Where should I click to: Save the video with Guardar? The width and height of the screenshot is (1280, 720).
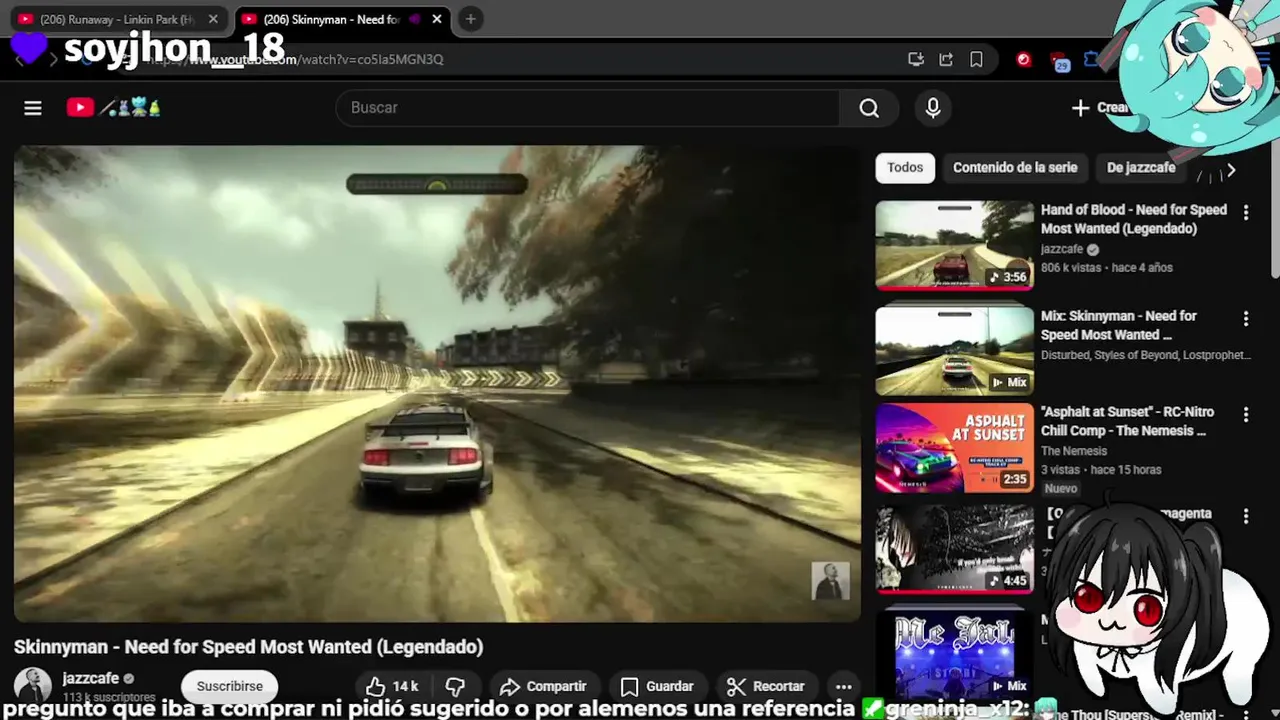tap(657, 686)
